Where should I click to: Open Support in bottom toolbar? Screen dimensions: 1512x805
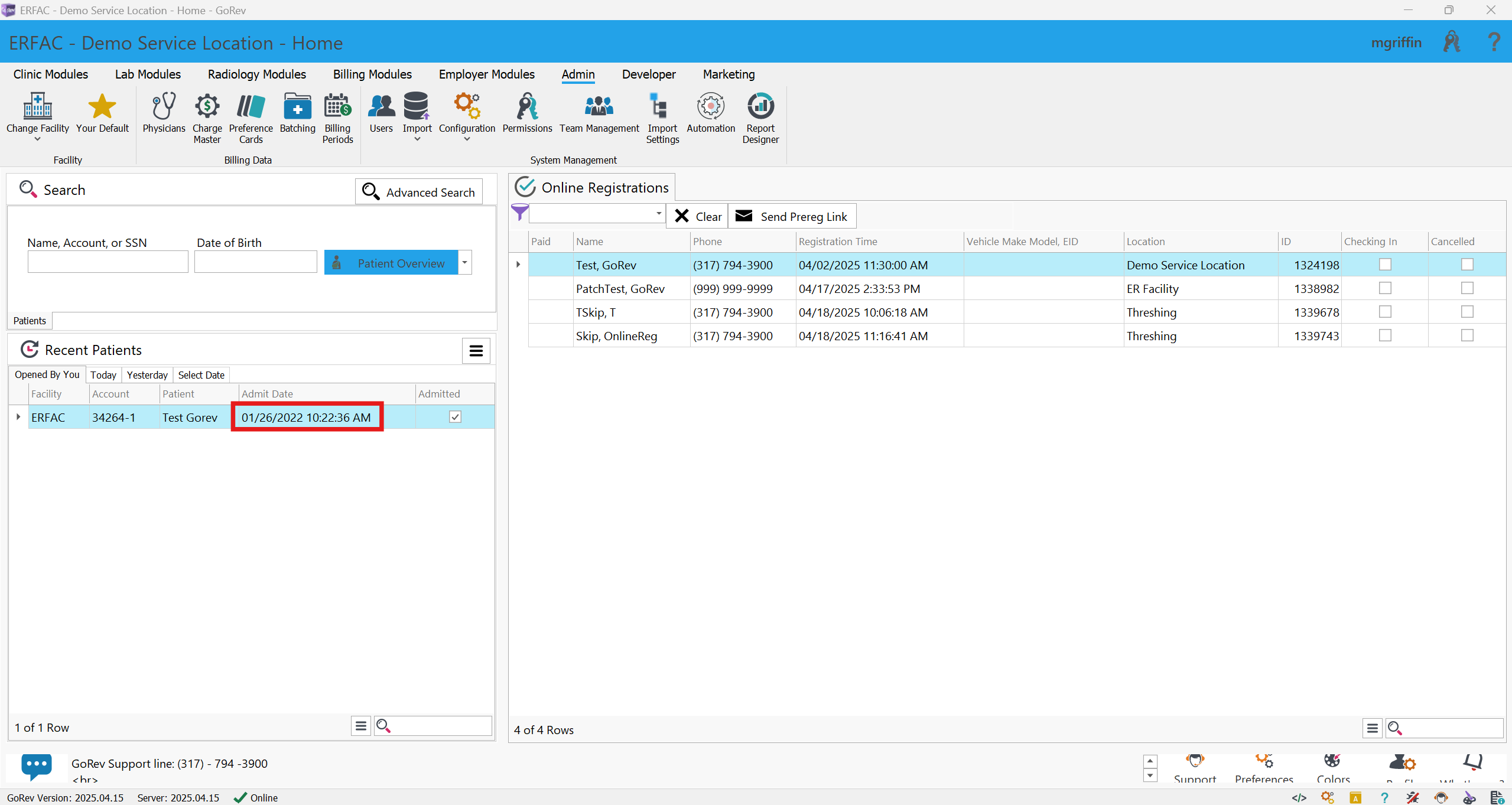point(1195,768)
